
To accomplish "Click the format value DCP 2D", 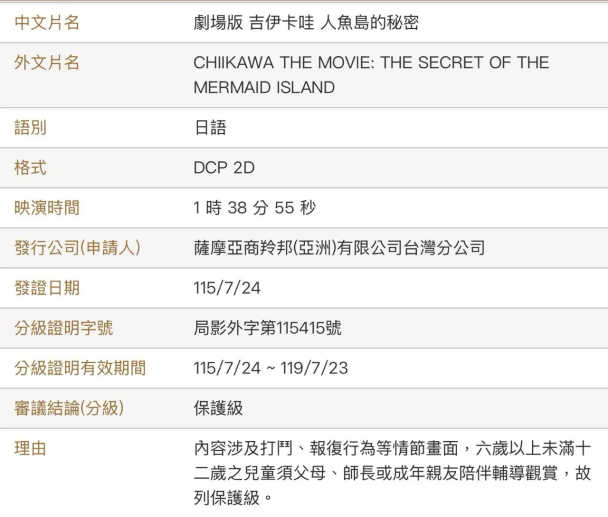I will coord(224,168).
